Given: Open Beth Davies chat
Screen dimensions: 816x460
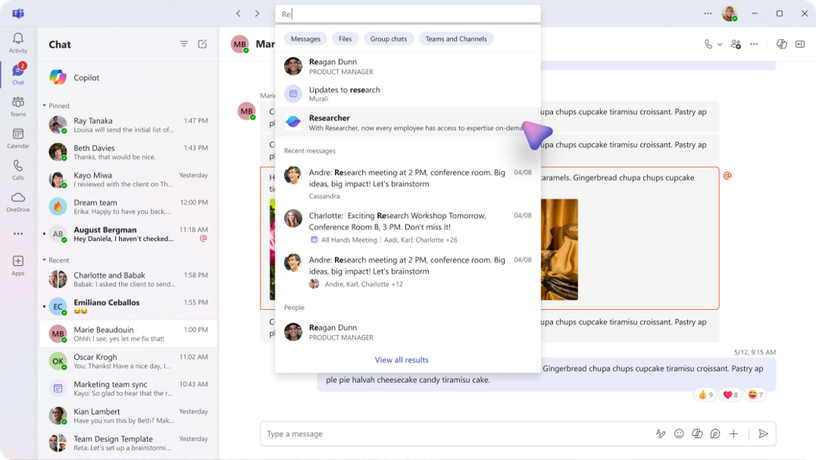Looking at the screenshot, I should click(128, 152).
